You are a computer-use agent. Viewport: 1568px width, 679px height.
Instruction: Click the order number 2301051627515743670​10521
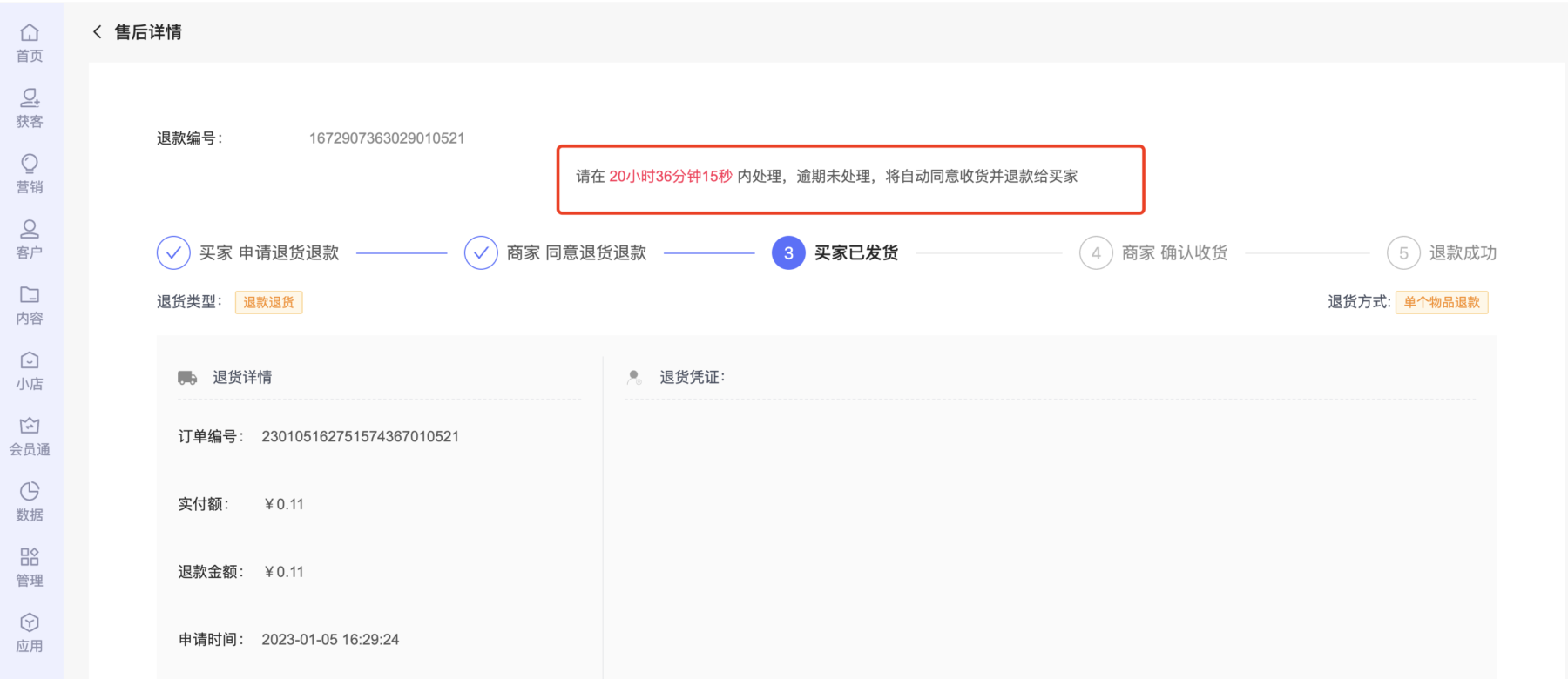tap(360, 436)
